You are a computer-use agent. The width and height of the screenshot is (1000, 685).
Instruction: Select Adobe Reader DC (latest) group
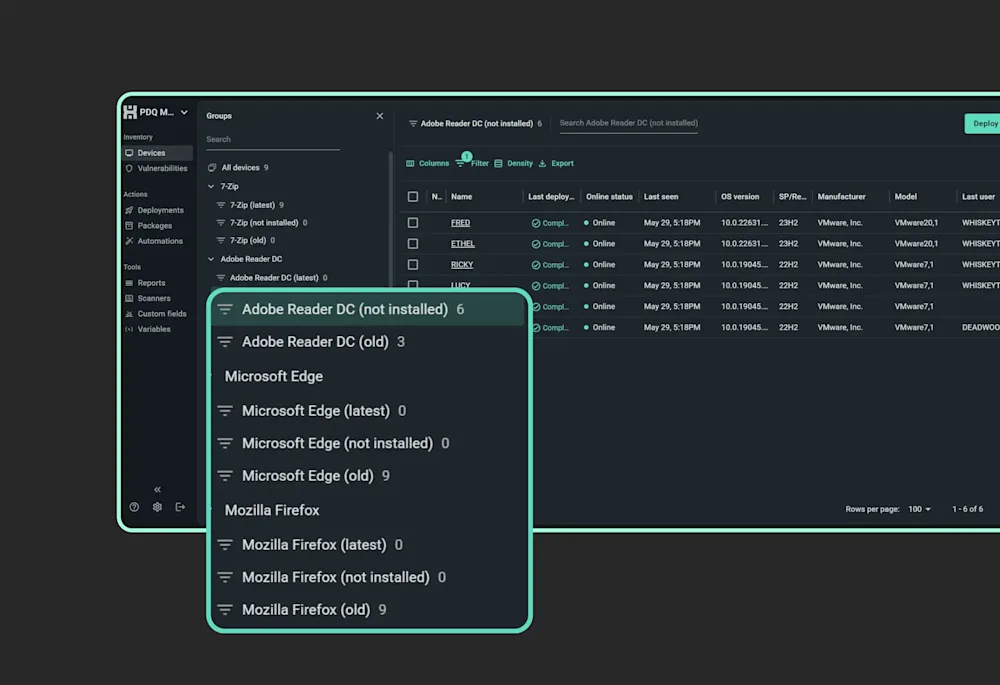[274, 277]
